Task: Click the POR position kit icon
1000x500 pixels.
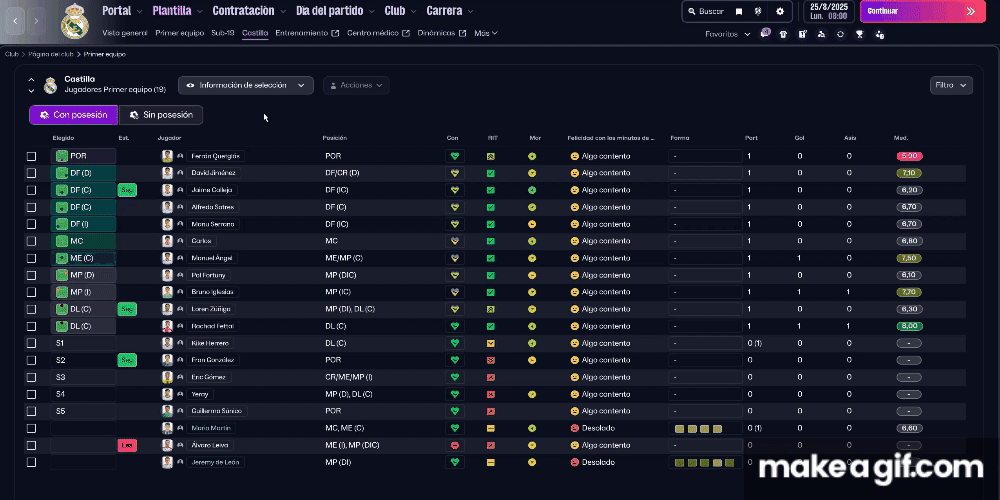Action: [x=62, y=156]
